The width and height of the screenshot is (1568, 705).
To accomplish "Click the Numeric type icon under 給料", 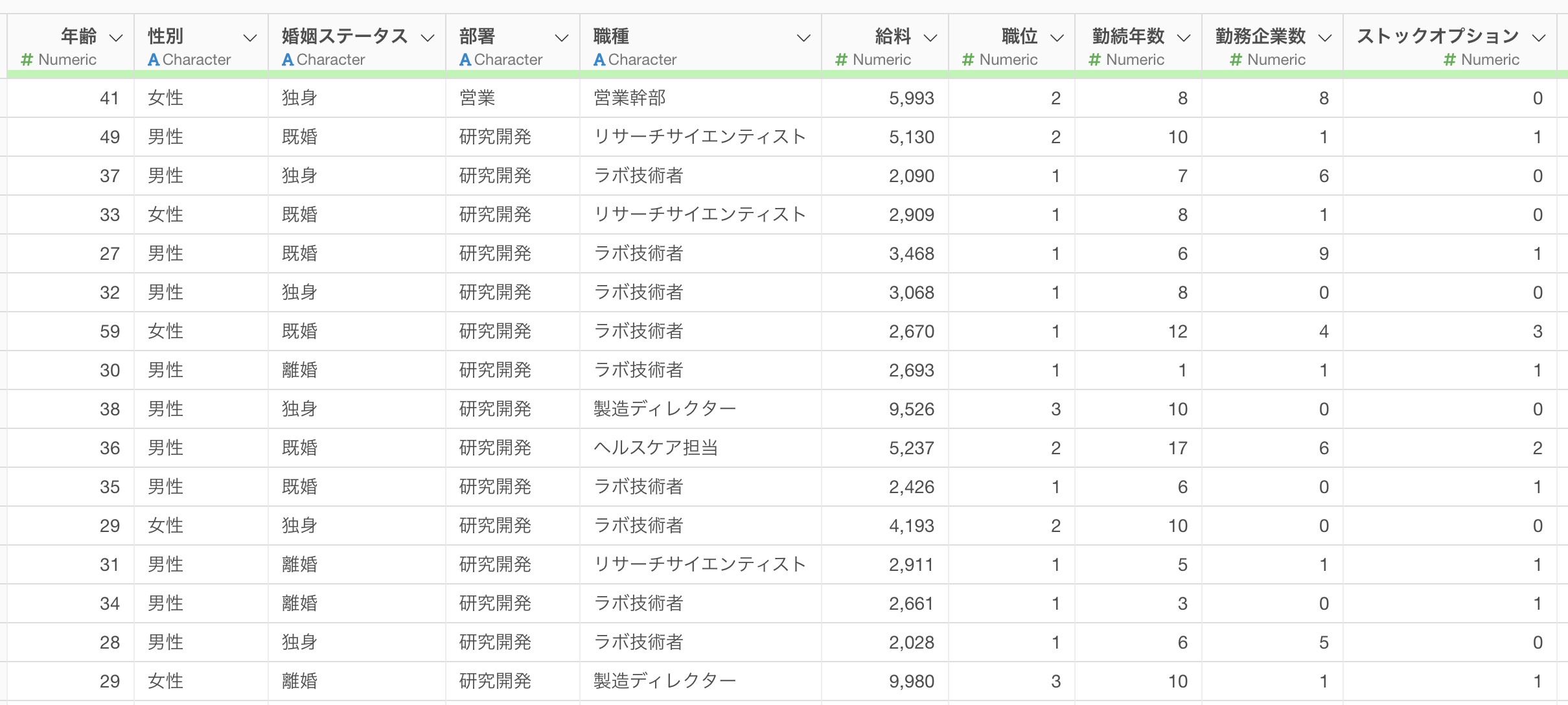I will point(841,60).
